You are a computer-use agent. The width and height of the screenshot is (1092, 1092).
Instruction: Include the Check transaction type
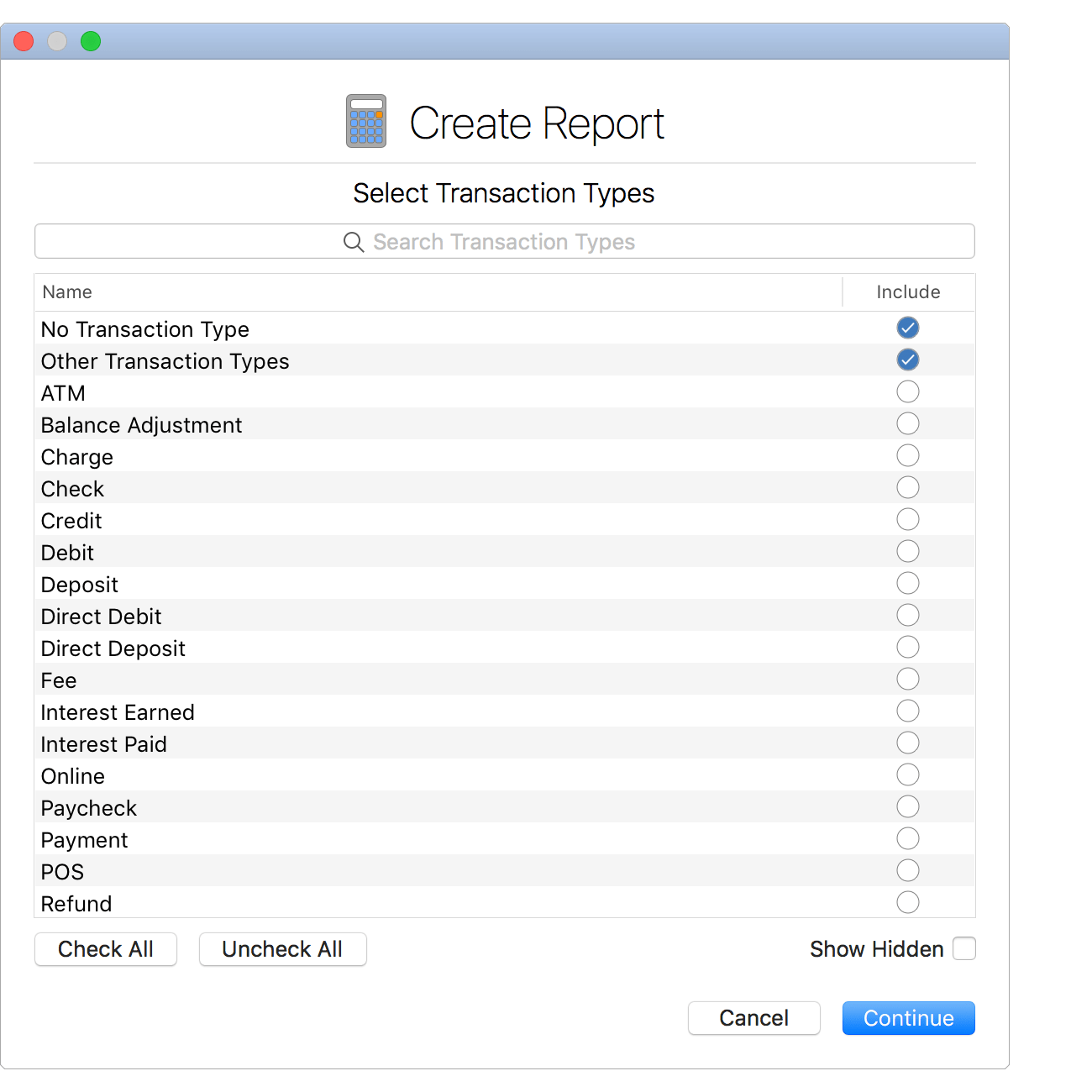pos(908,487)
